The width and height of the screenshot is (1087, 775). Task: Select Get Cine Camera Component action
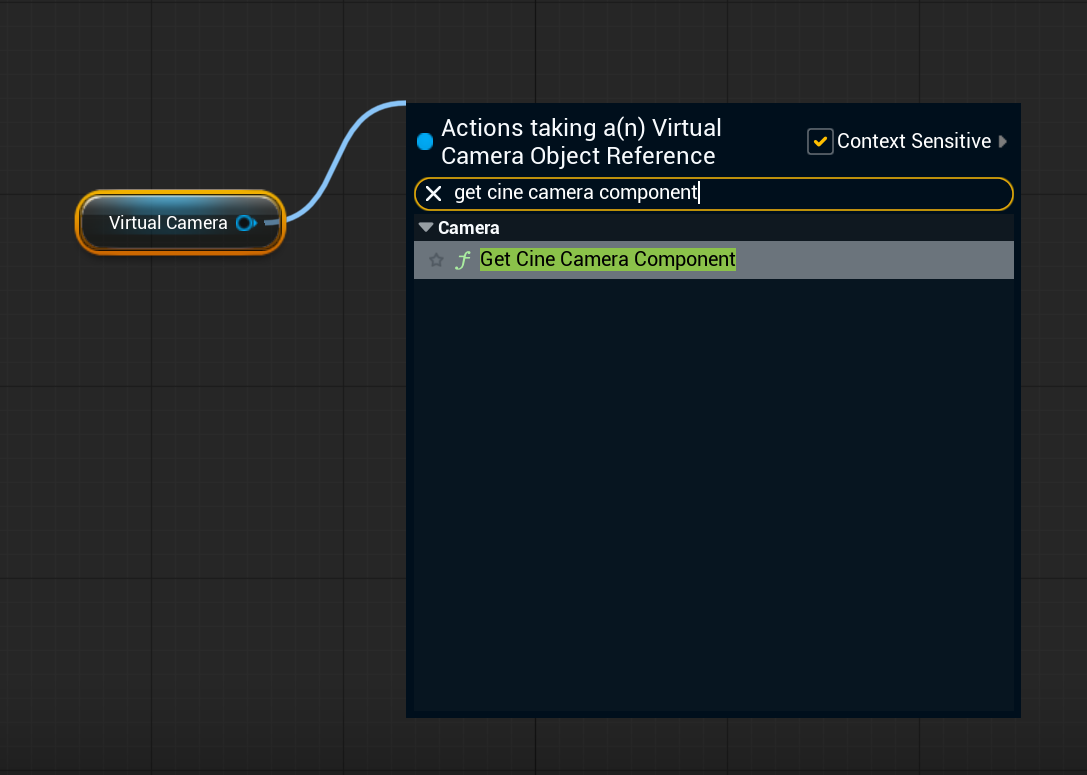pos(713,260)
